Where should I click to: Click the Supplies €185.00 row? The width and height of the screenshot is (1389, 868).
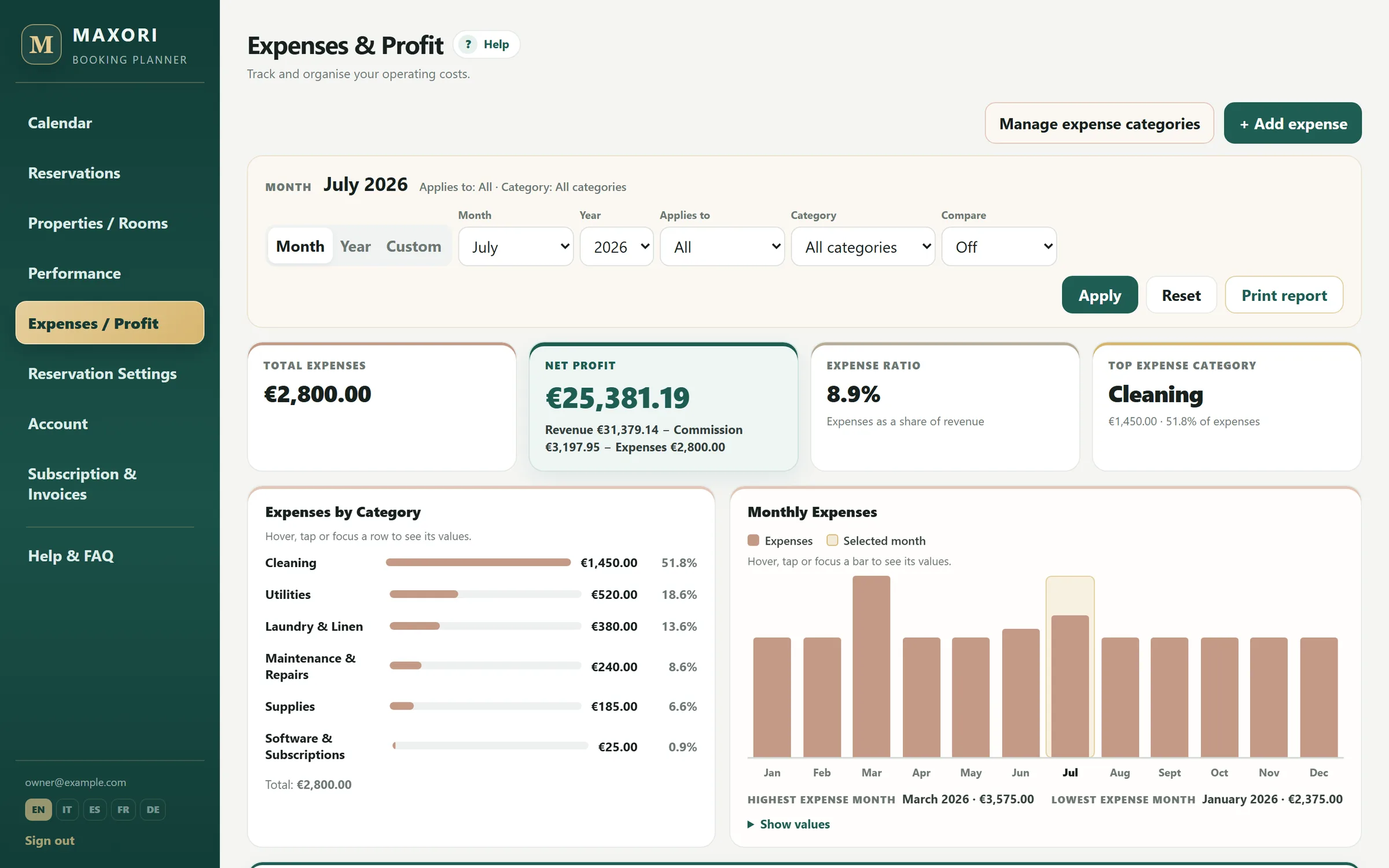click(x=481, y=707)
